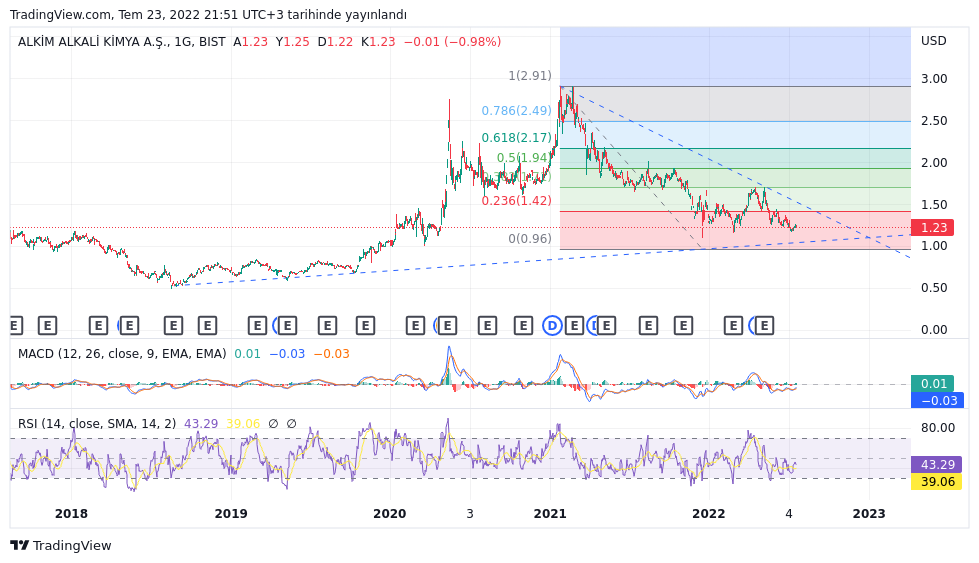Click the 1.50 price axis label

(934, 205)
